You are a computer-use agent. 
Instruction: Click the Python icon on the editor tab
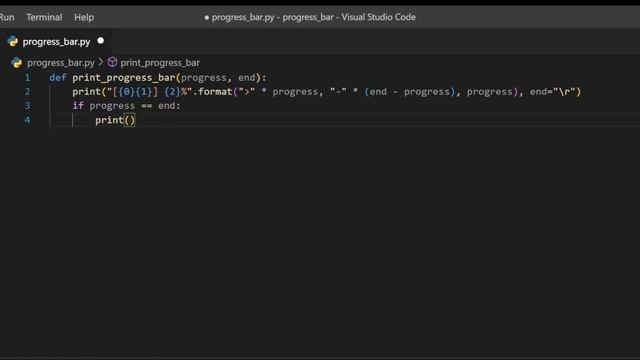point(13,41)
